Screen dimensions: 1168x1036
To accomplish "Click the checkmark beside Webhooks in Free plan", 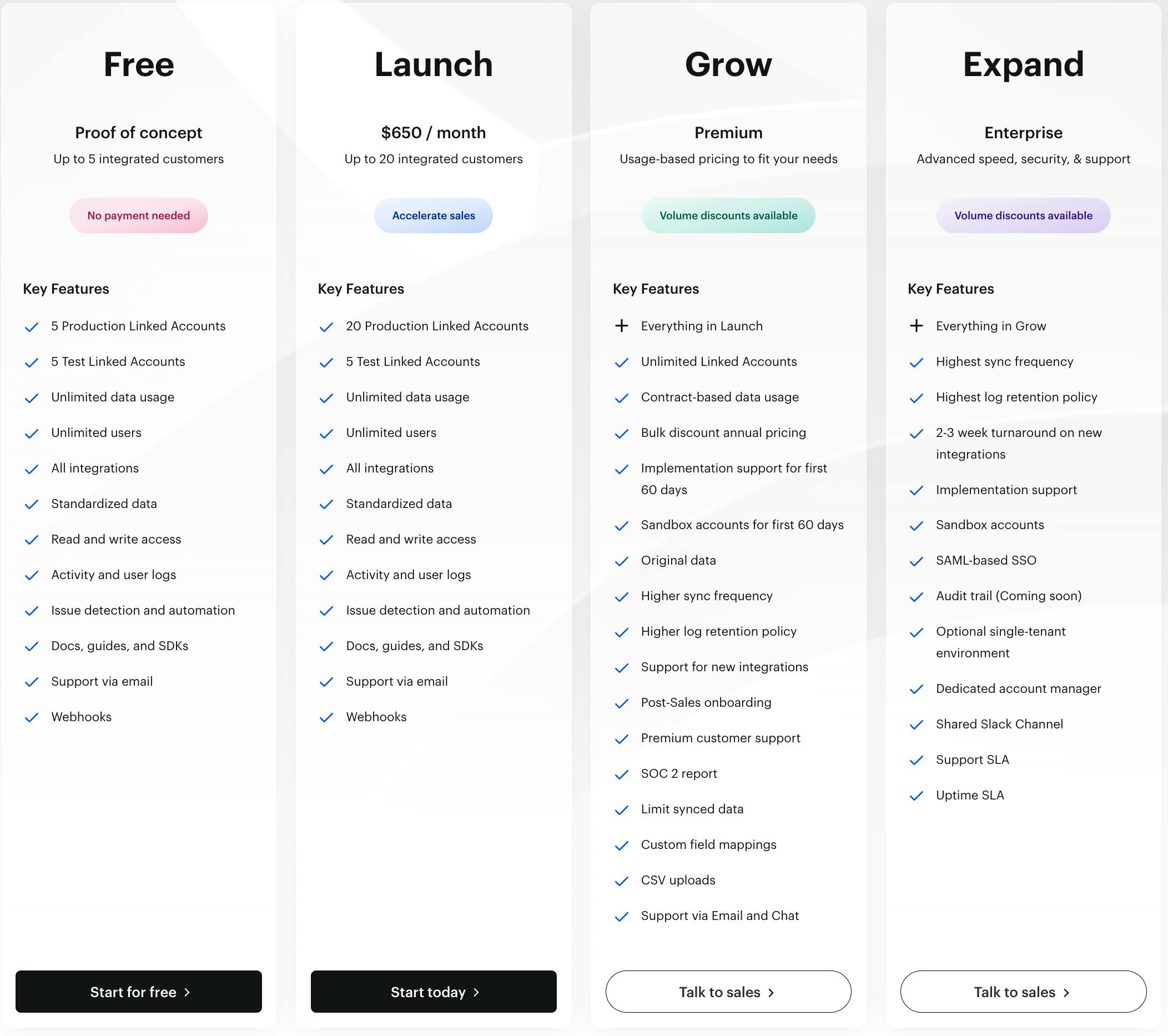I will click(x=32, y=717).
